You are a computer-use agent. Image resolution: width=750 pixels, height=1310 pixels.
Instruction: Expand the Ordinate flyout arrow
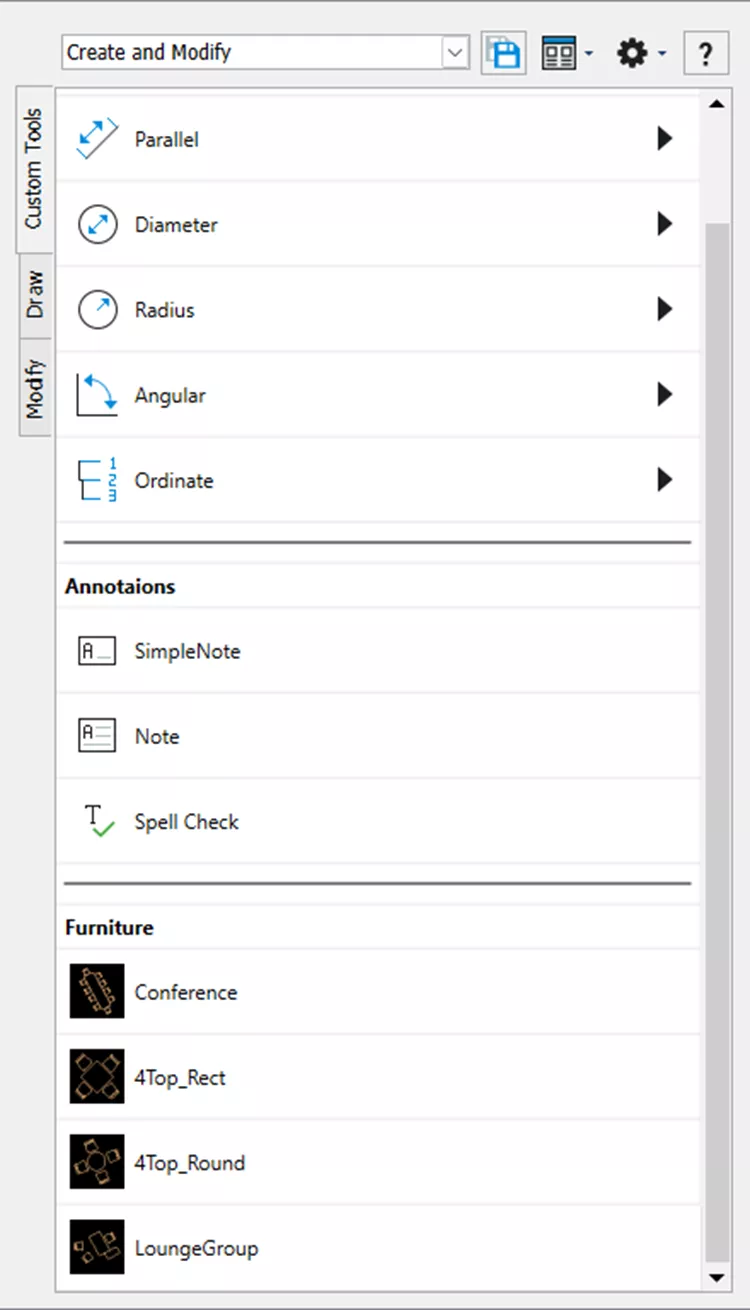pyautogui.click(x=665, y=481)
